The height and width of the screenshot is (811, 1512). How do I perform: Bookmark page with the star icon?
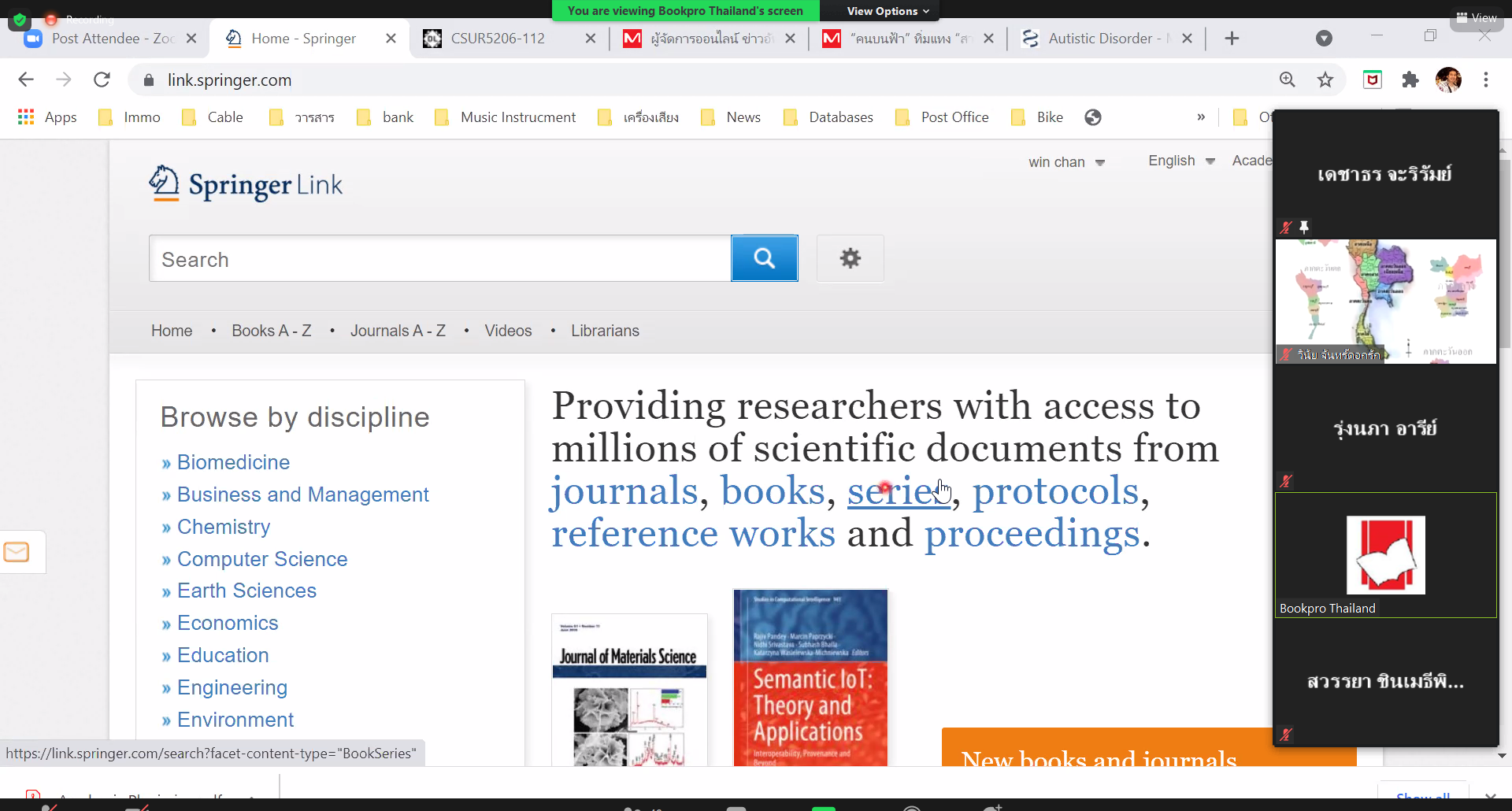1325,80
